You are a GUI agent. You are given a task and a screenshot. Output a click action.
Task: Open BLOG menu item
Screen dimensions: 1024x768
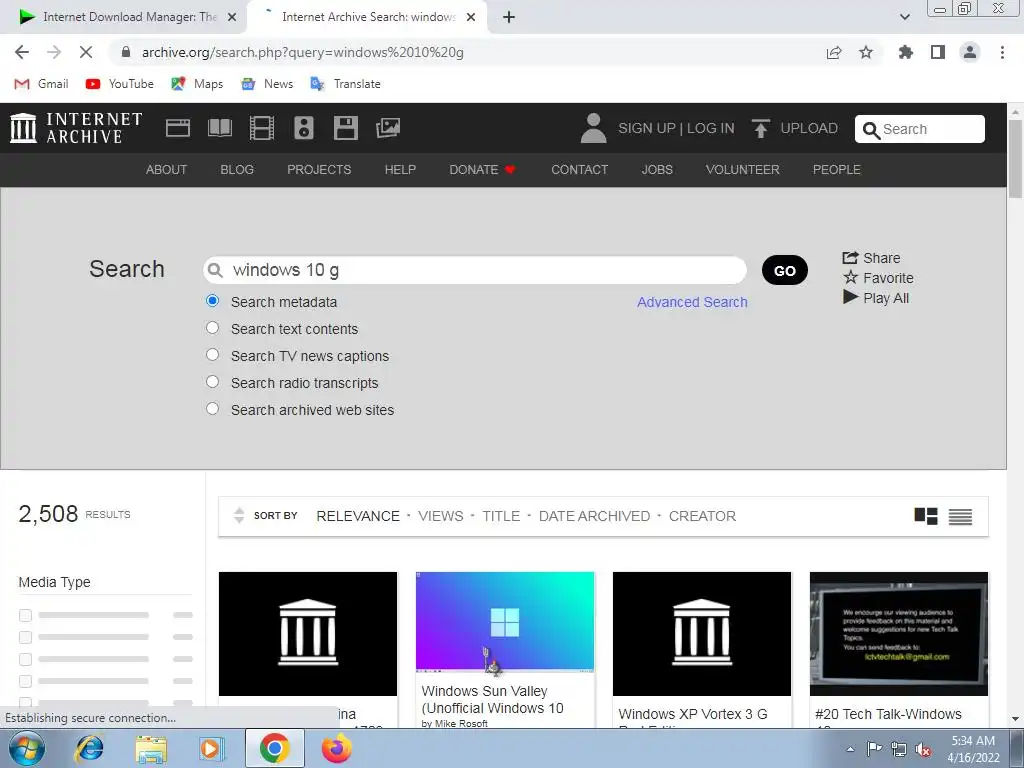(x=237, y=170)
